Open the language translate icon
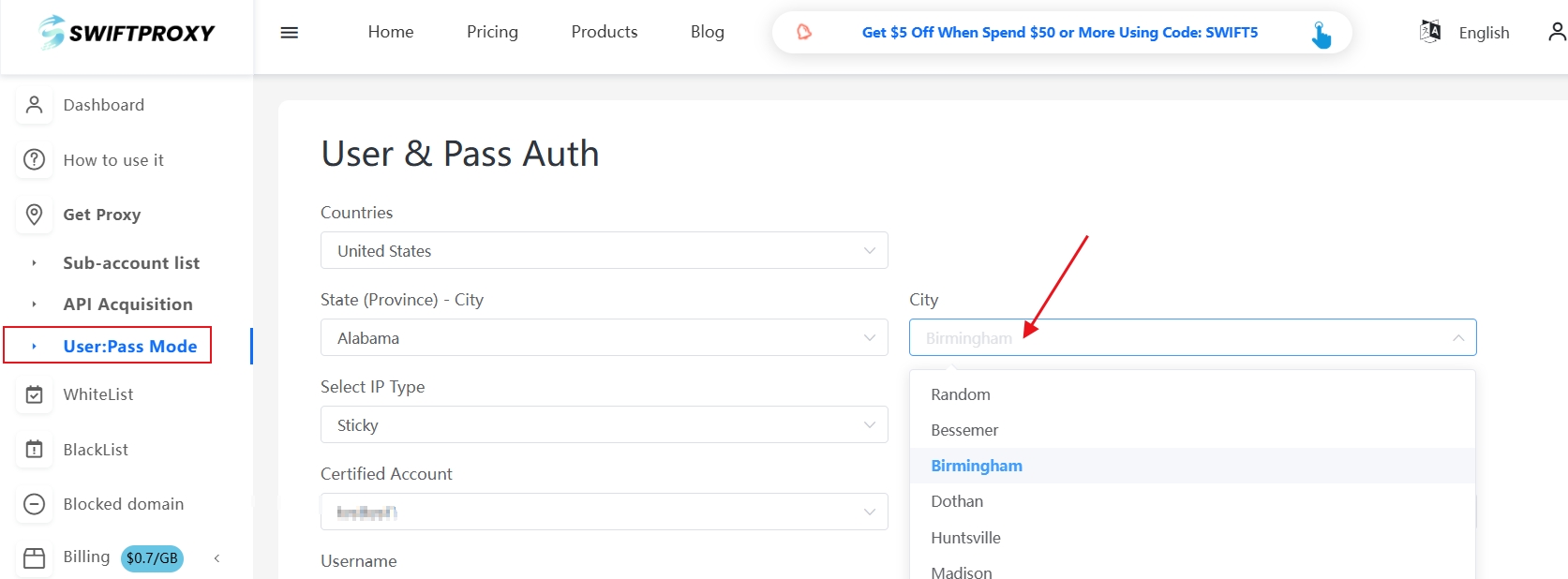Image resolution: width=1568 pixels, height=579 pixels. pyautogui.click(x=1430, y=32)
